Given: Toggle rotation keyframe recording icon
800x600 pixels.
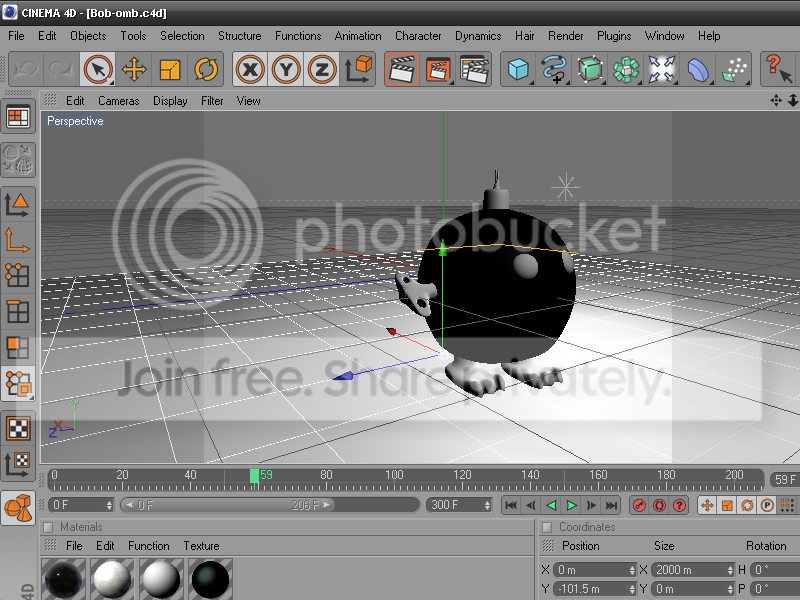Looking at the screenshot, I should [747, 506].
